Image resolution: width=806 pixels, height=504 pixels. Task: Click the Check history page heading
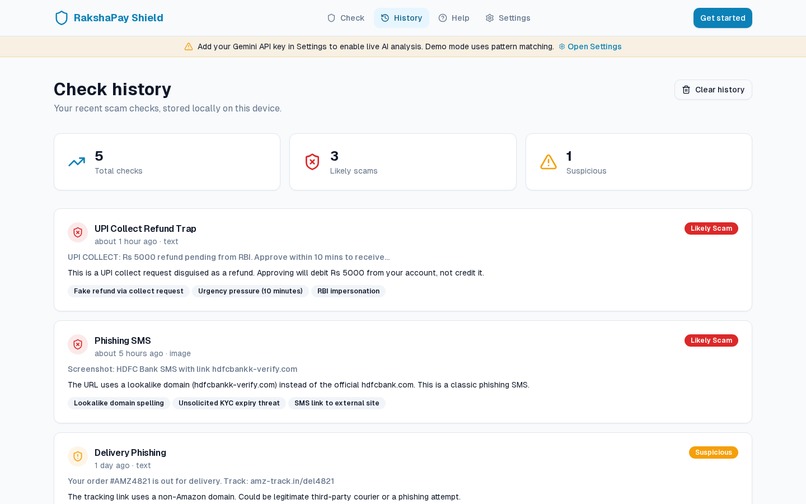pyautogui.click(x=113, y=89)
